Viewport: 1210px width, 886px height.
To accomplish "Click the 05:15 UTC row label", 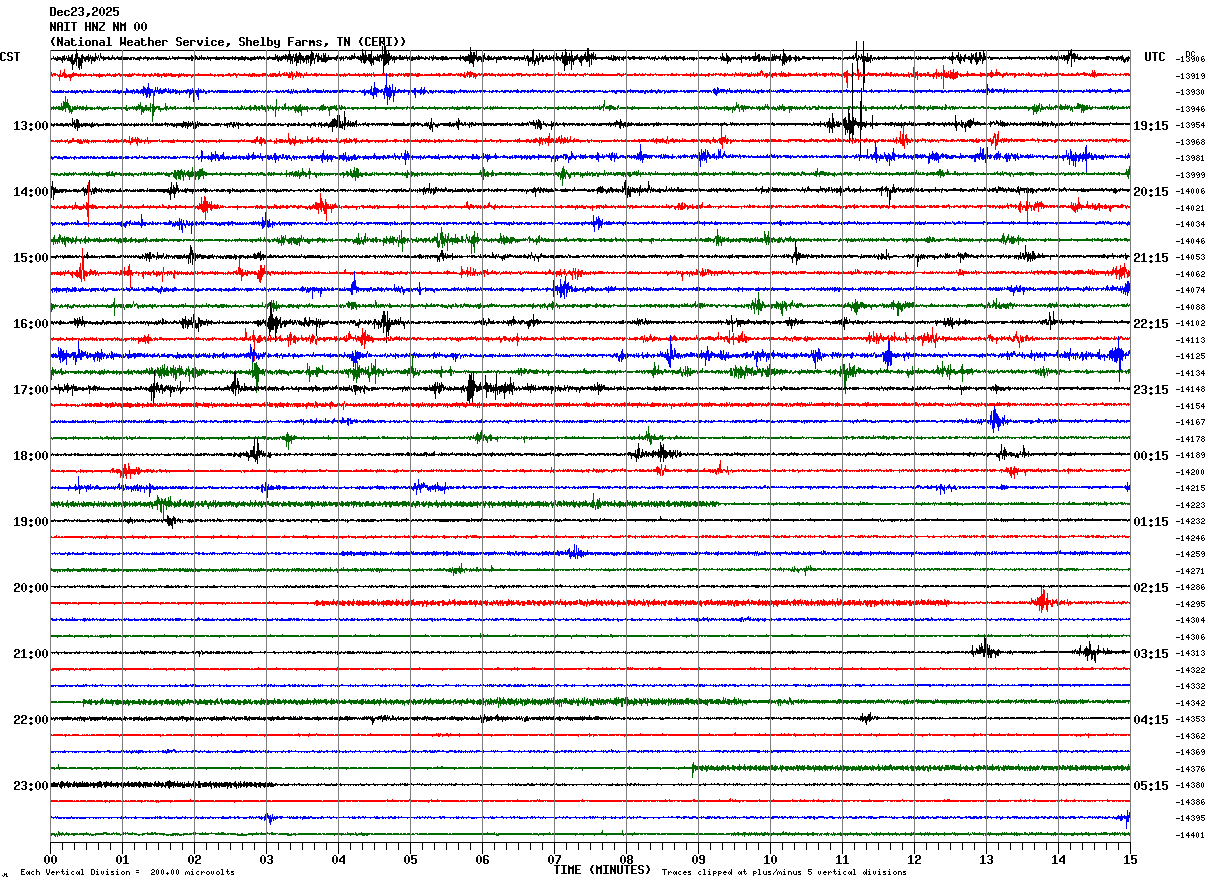I will 1150,786.
